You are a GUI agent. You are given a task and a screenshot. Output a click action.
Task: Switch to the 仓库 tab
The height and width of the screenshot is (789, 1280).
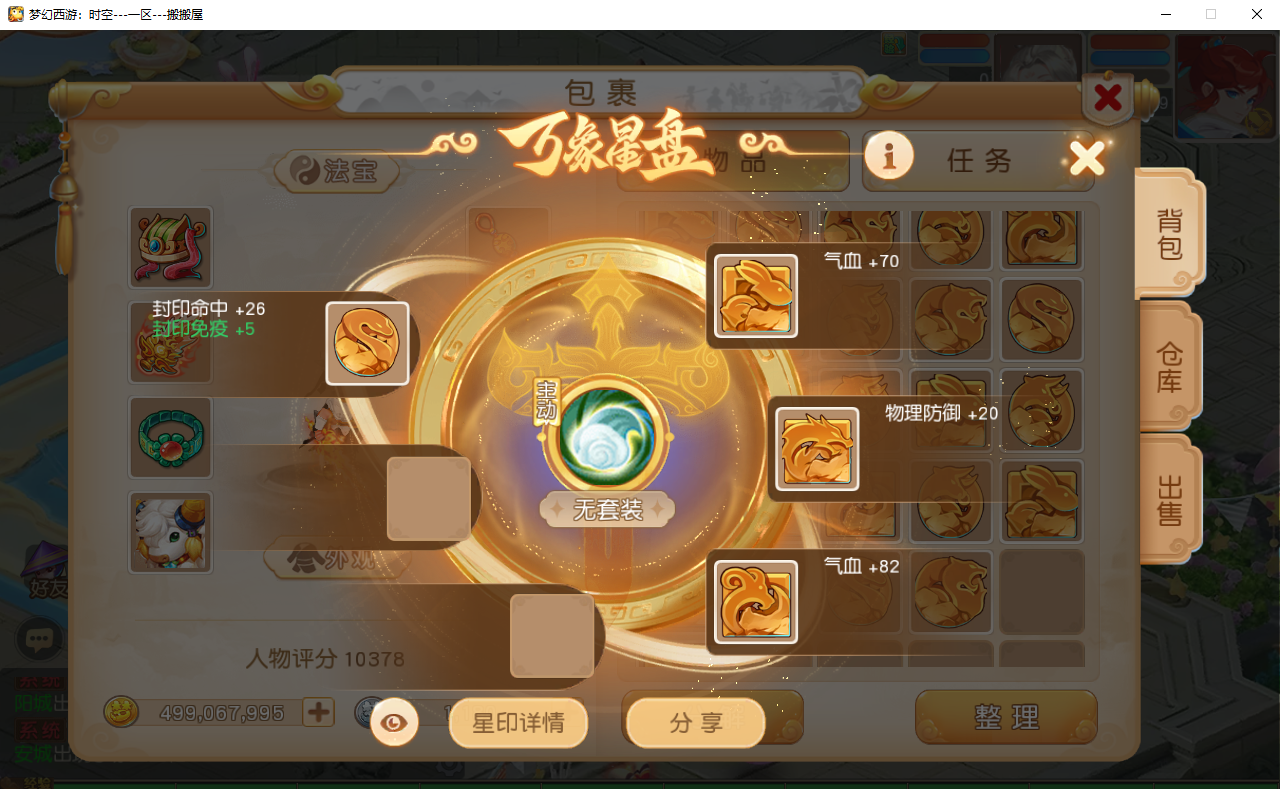click(1169, 367)
